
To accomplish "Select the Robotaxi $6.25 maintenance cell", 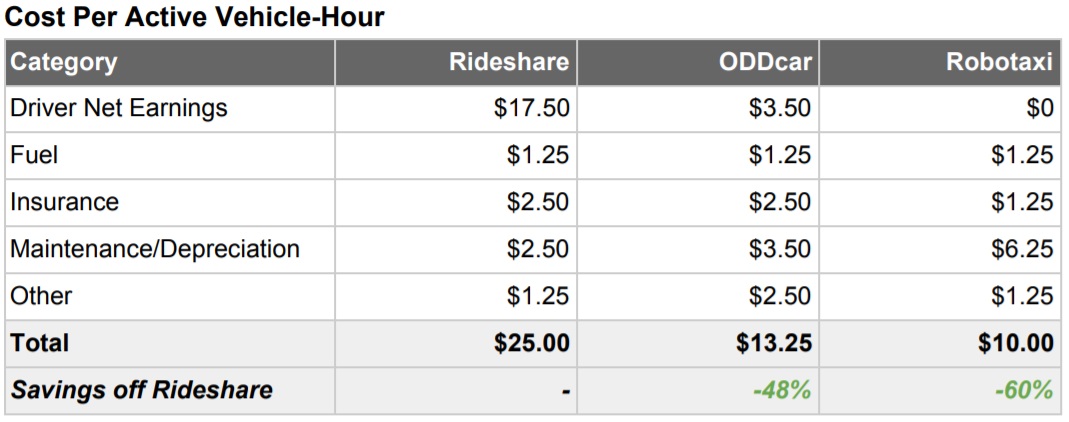I will 1022,249.
